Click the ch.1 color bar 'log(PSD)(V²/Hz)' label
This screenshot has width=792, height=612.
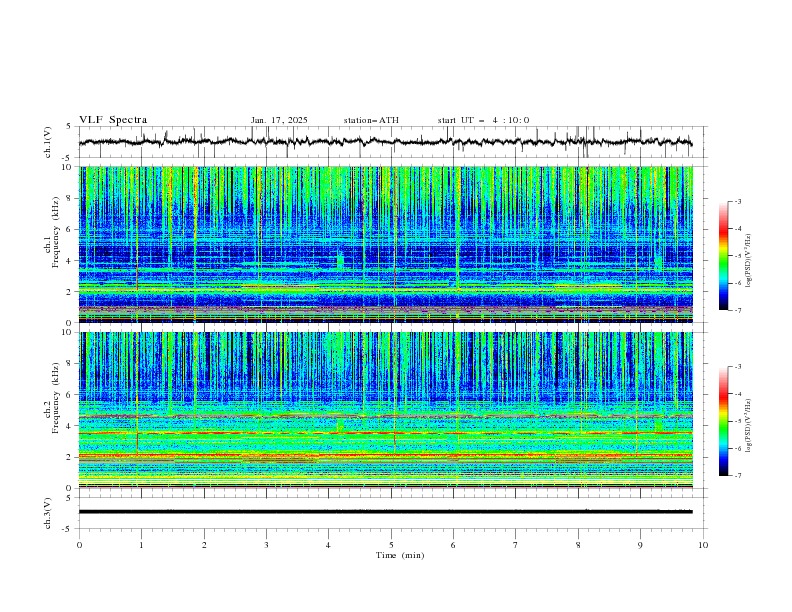click(749, 261)
